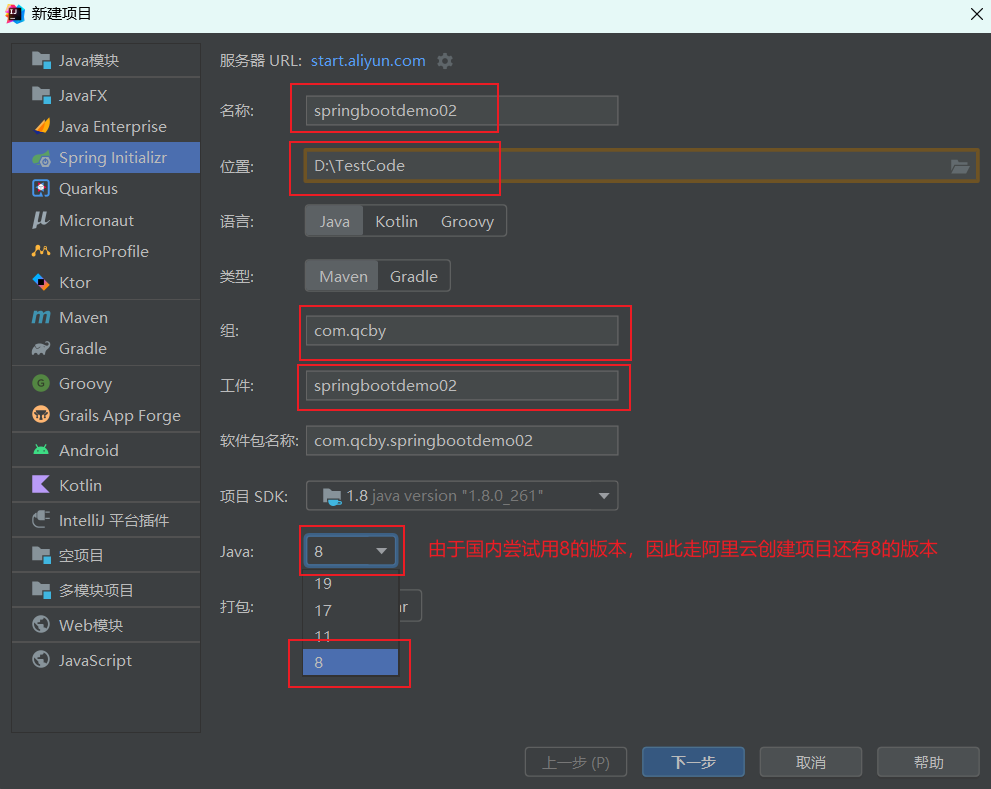991x789 pixels.
Task: Pick Java version 19 from list
Action: 351,584
